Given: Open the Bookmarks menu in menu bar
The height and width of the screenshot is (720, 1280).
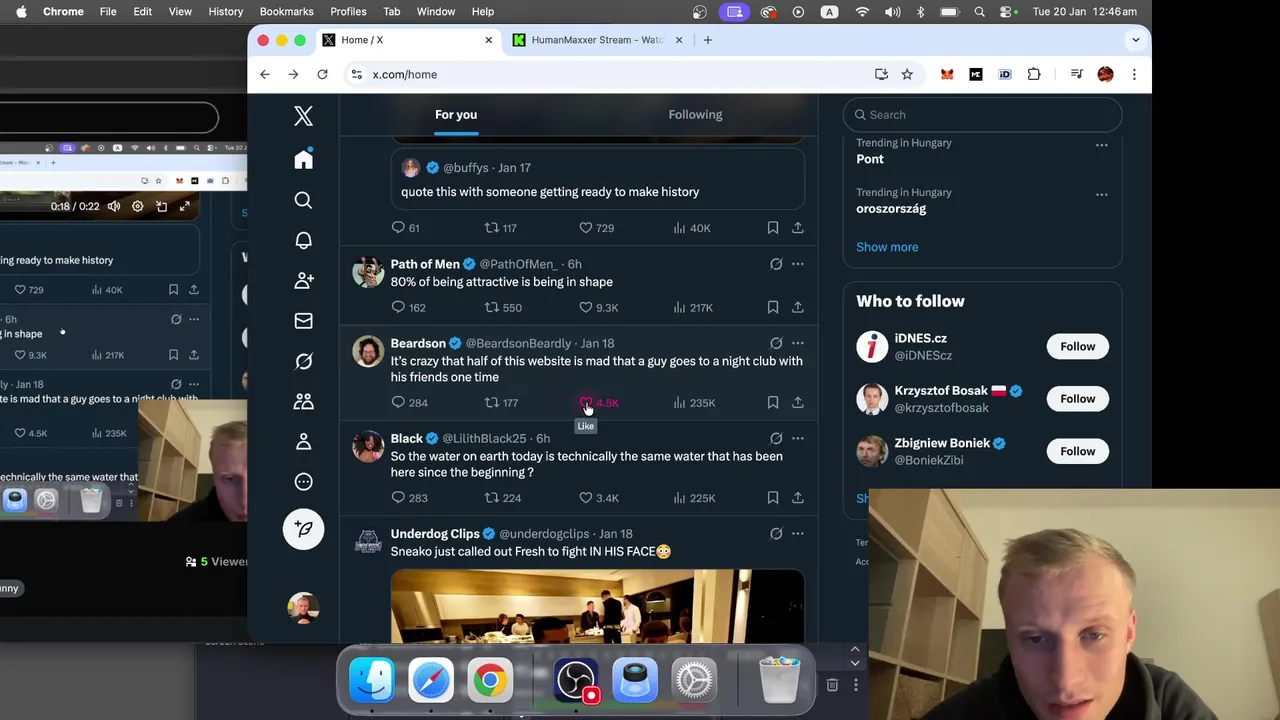Looking at the screenshot, I should pyautogui.click(x=286, y=11).
